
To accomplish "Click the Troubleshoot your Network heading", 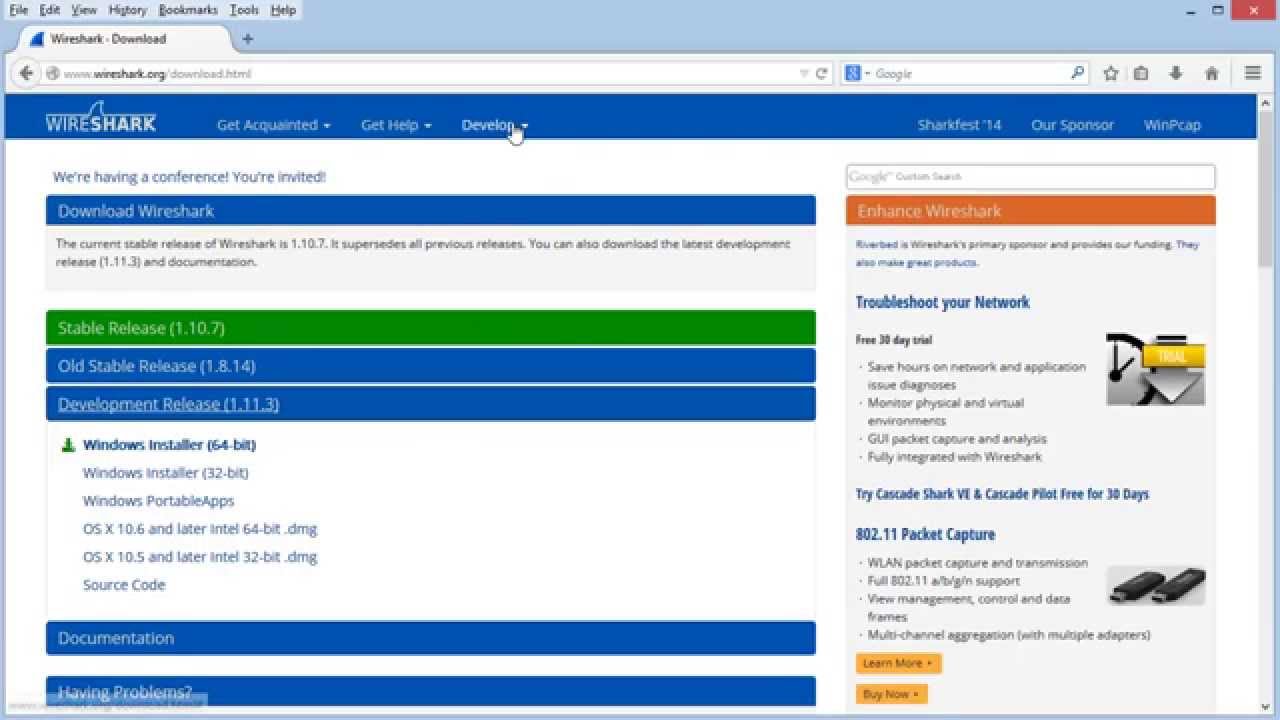I will (x=942, y=302).
